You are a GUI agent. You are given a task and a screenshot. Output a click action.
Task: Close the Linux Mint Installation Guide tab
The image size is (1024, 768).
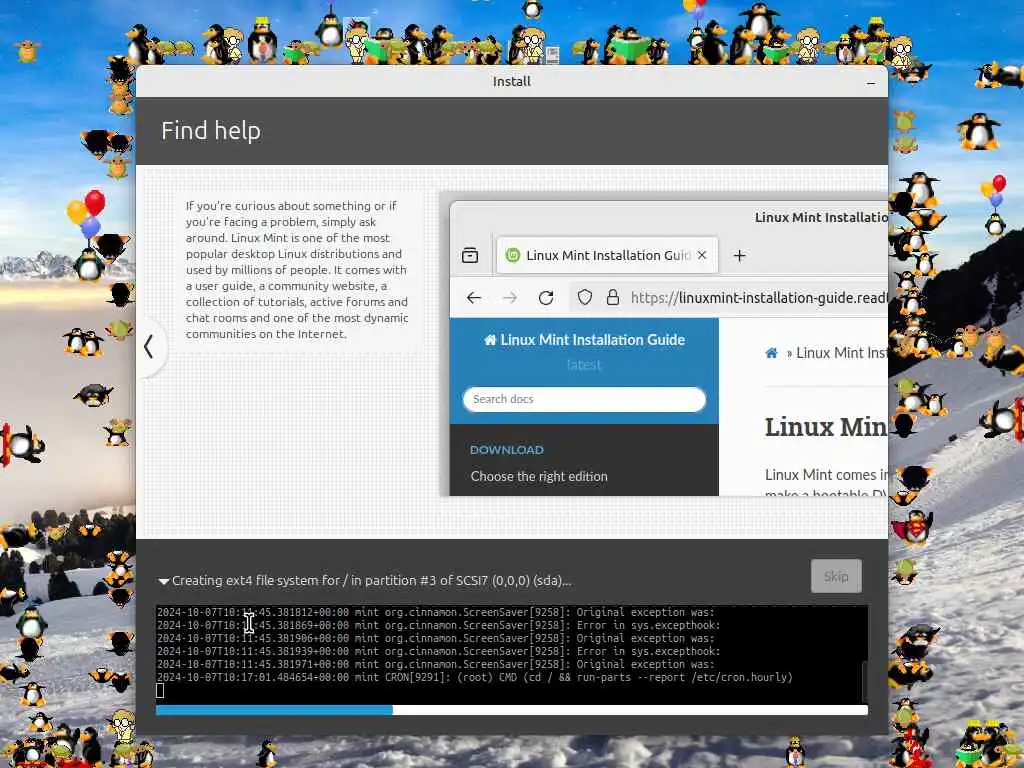tap(702, 255)
